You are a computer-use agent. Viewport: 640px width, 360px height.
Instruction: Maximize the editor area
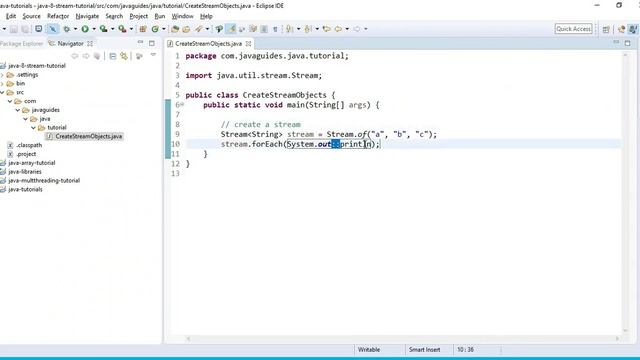point(627,43)
